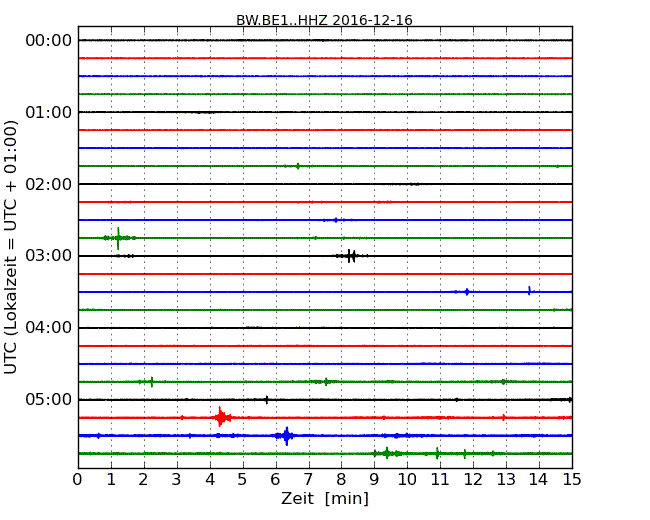Screen dimensions: 650x520
Task: Click the black event spike on the 03:00 trace
Action: tap(351, 256)
